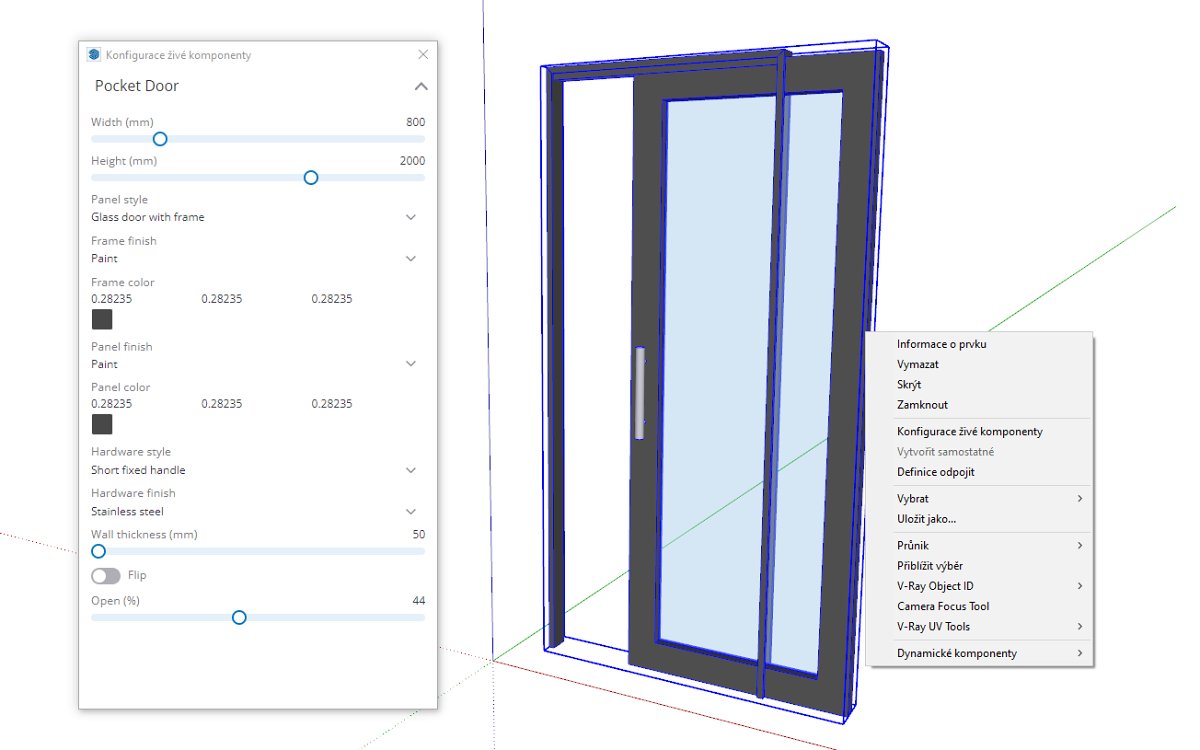The height and width of the screenshot is (750, 1200).
Task: Click the door handle in the 3D model
Action: pos(639,393)
